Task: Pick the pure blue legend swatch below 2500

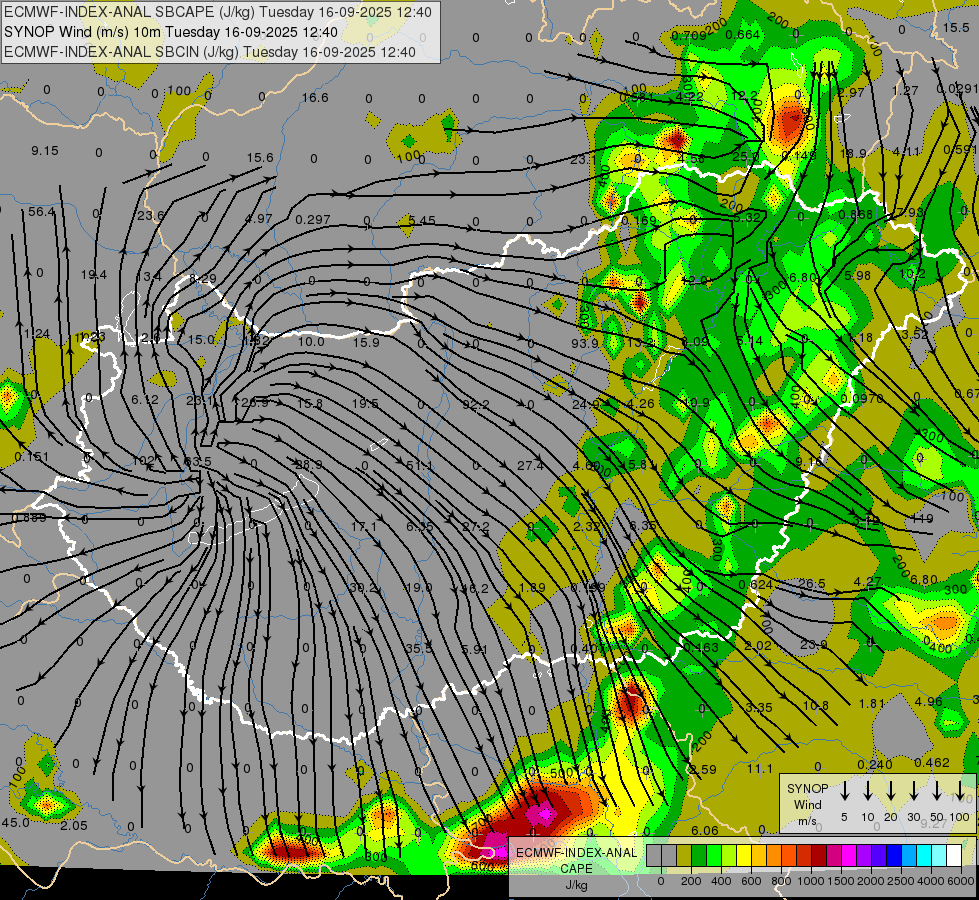Action: (x=893, y=856)
